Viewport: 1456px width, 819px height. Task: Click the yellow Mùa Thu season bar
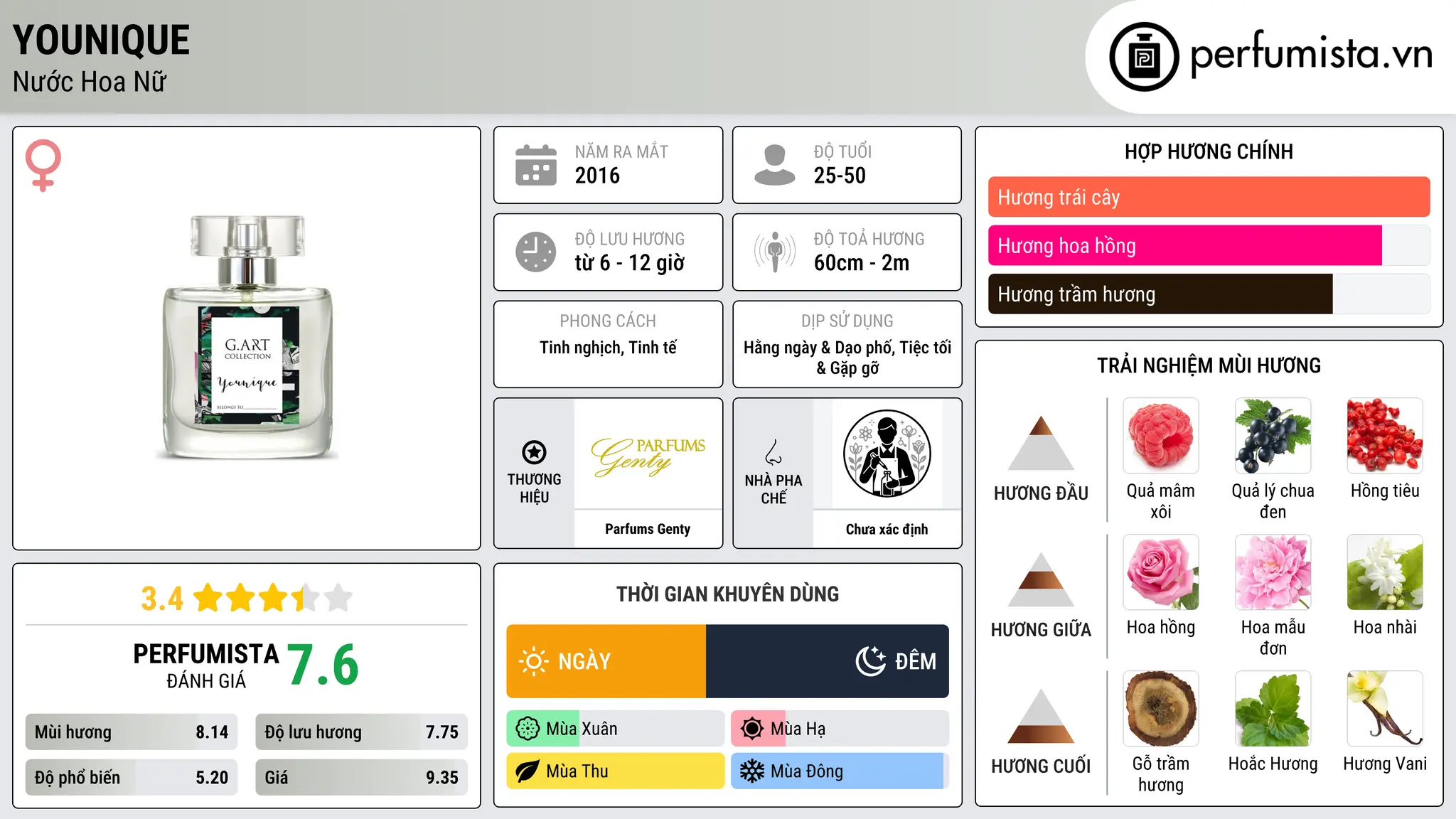coord(616,771)
